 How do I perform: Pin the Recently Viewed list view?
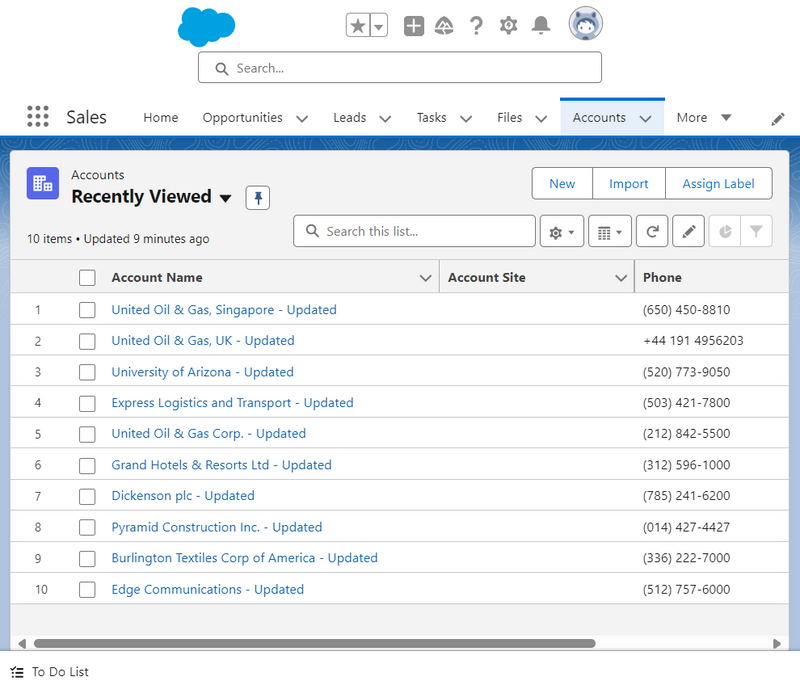258,197
